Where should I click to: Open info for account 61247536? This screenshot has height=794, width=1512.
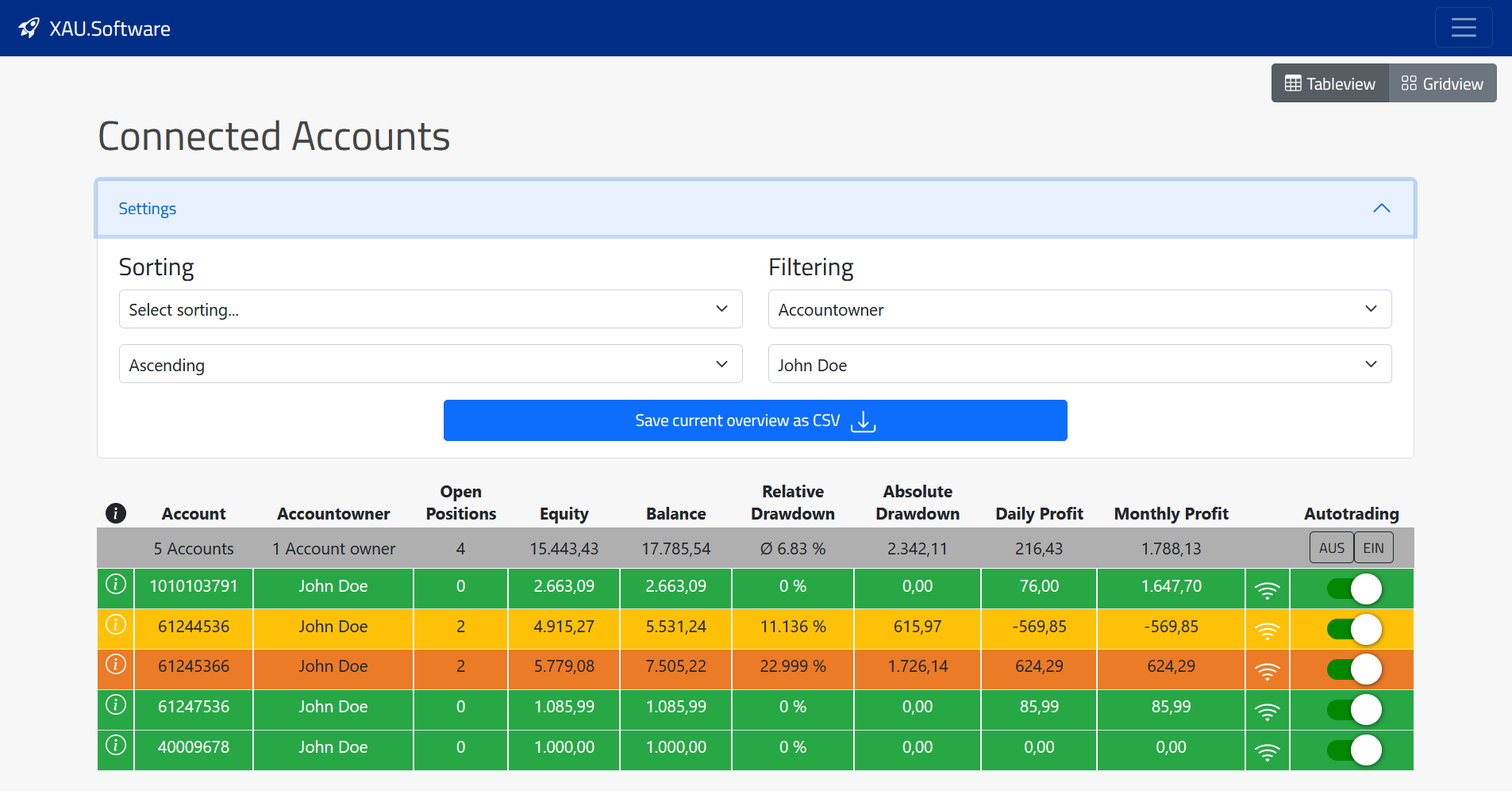click(x=116, y=704)
